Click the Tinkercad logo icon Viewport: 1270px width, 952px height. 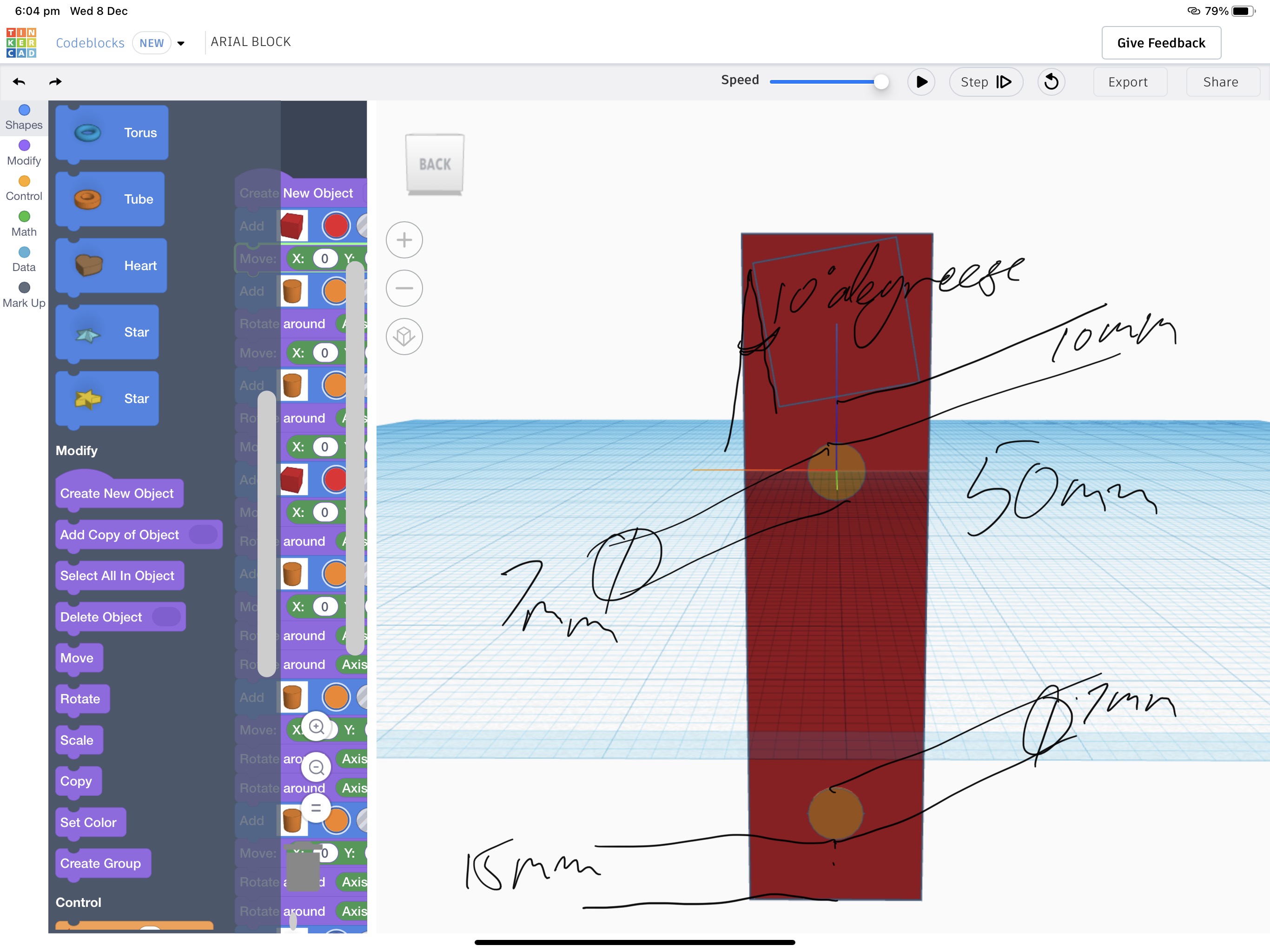pos(21,42)
